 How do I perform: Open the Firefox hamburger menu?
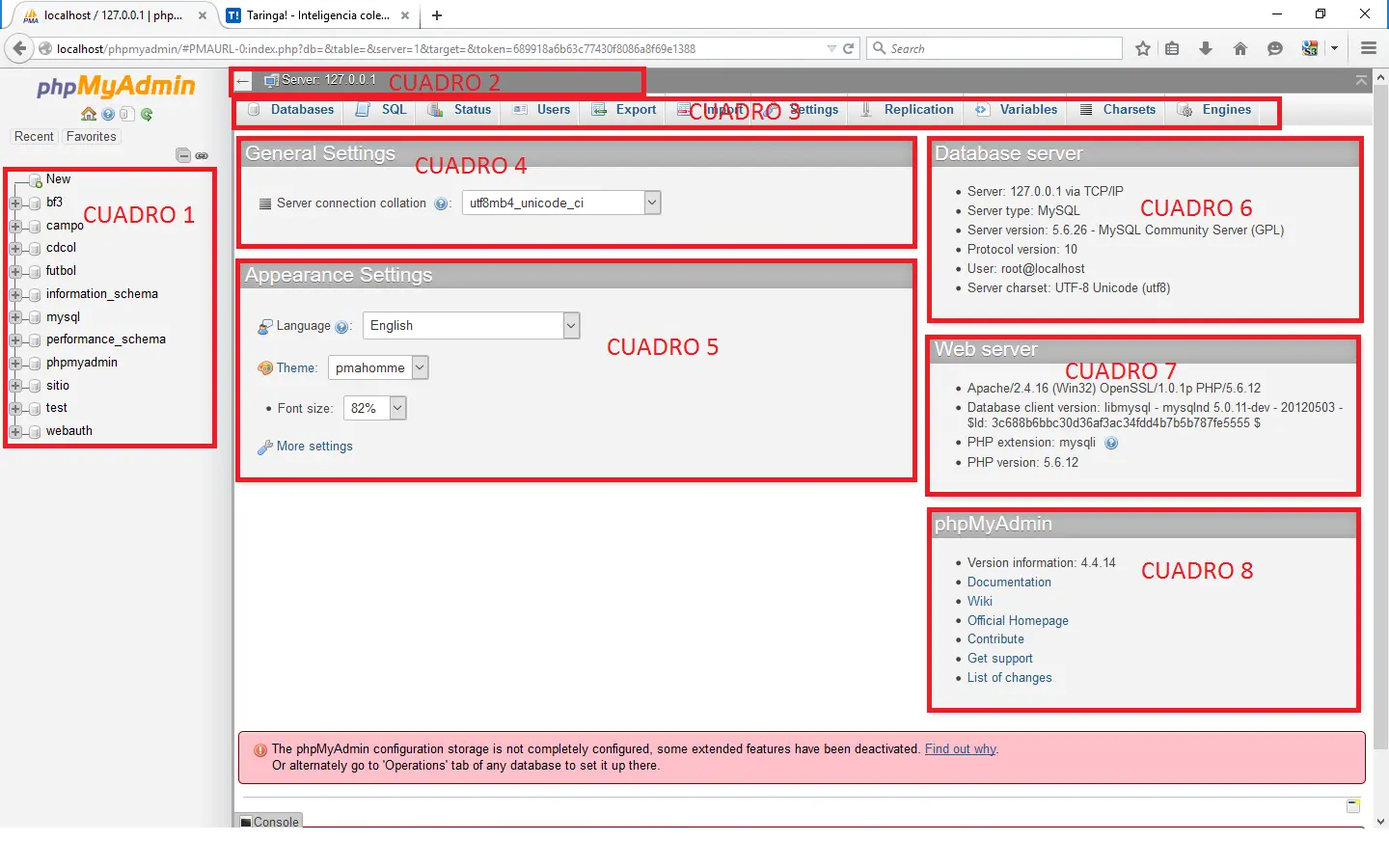tap(1368, 48)
